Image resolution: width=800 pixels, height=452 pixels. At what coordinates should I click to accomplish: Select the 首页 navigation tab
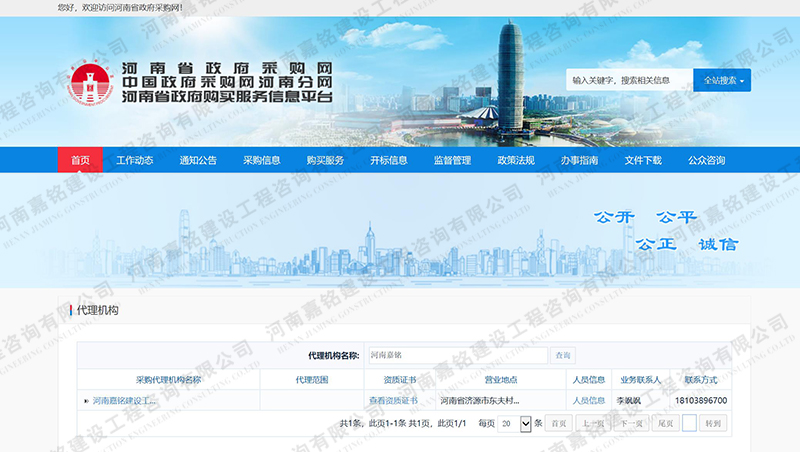click(x=80, y=160)
